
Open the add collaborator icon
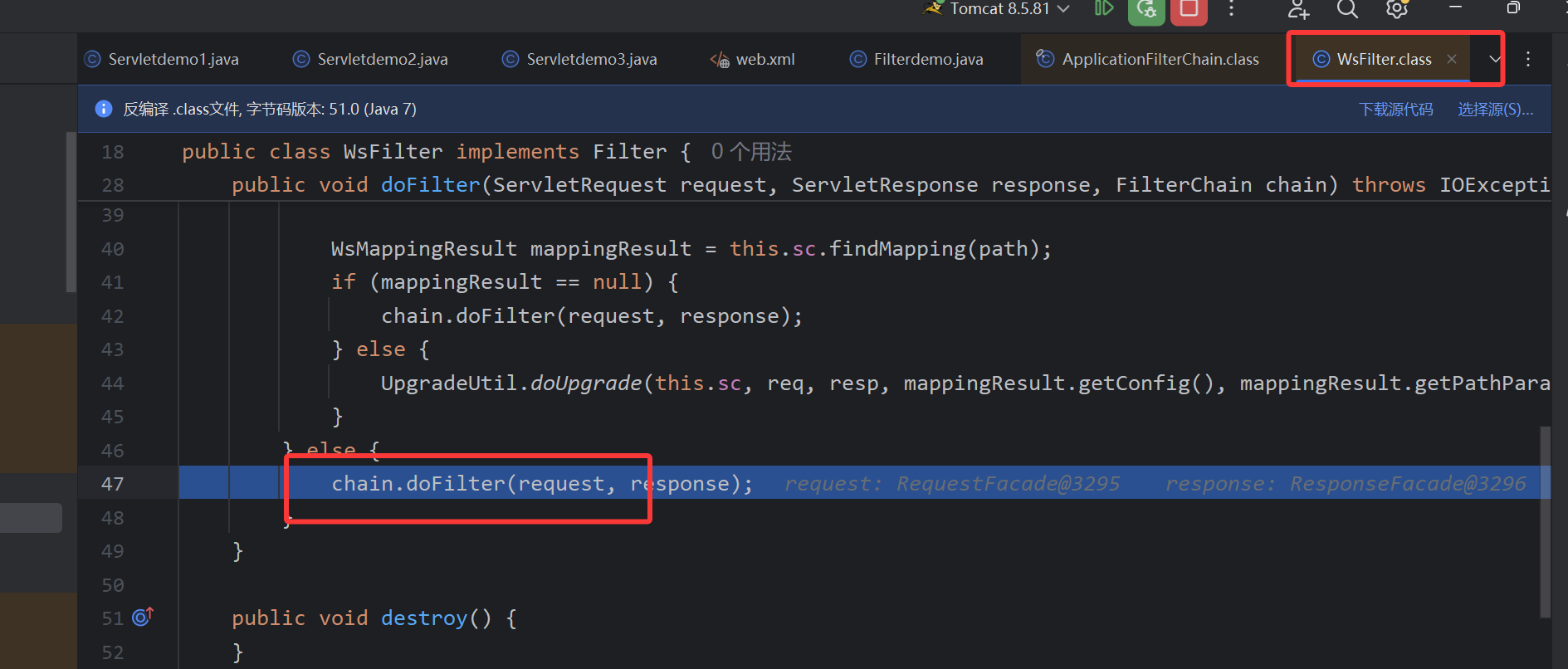1298,9
